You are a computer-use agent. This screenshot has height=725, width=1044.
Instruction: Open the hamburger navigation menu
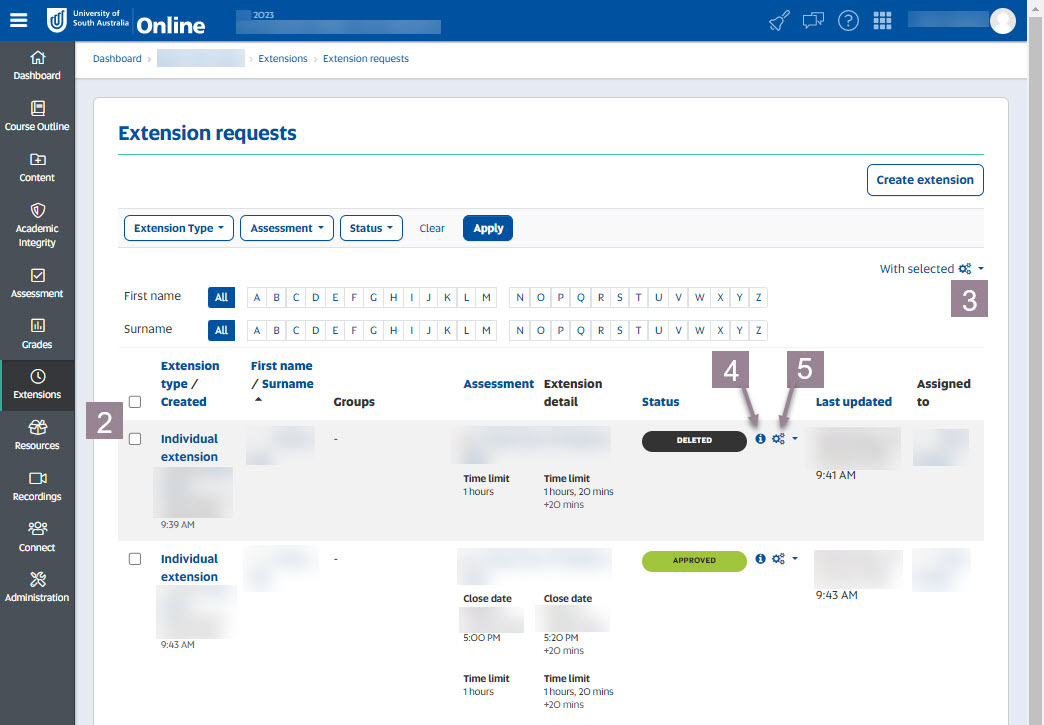coord(19,21)
